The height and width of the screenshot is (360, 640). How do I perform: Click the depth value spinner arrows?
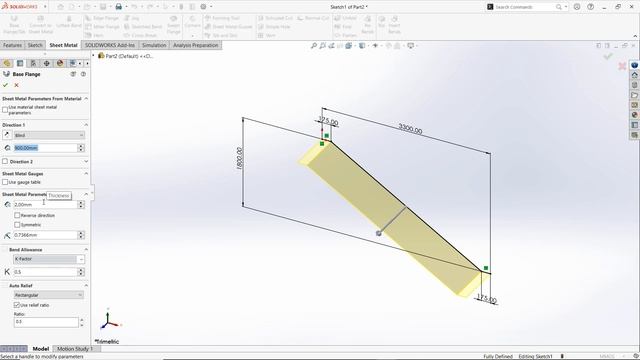coord(81,148)
